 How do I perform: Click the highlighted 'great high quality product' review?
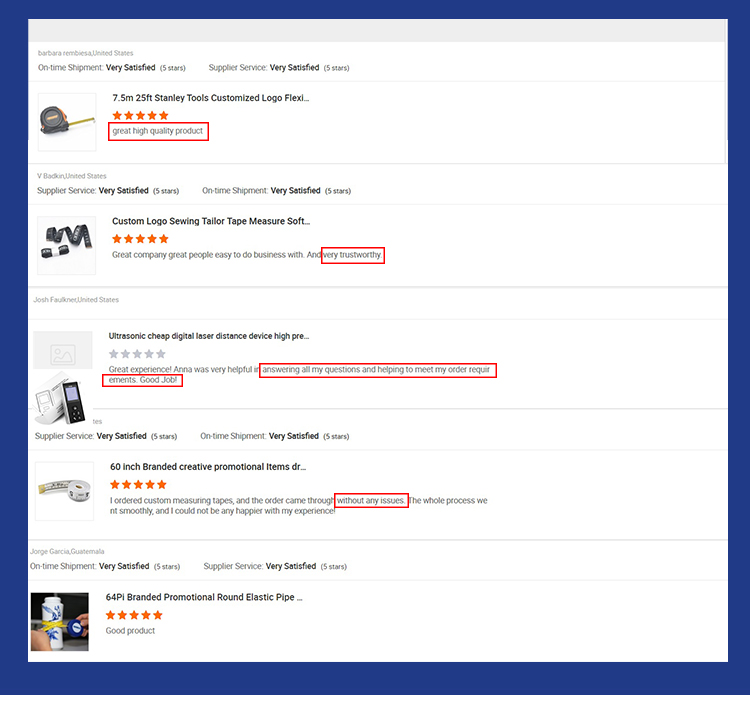click(x=158, y=131)
